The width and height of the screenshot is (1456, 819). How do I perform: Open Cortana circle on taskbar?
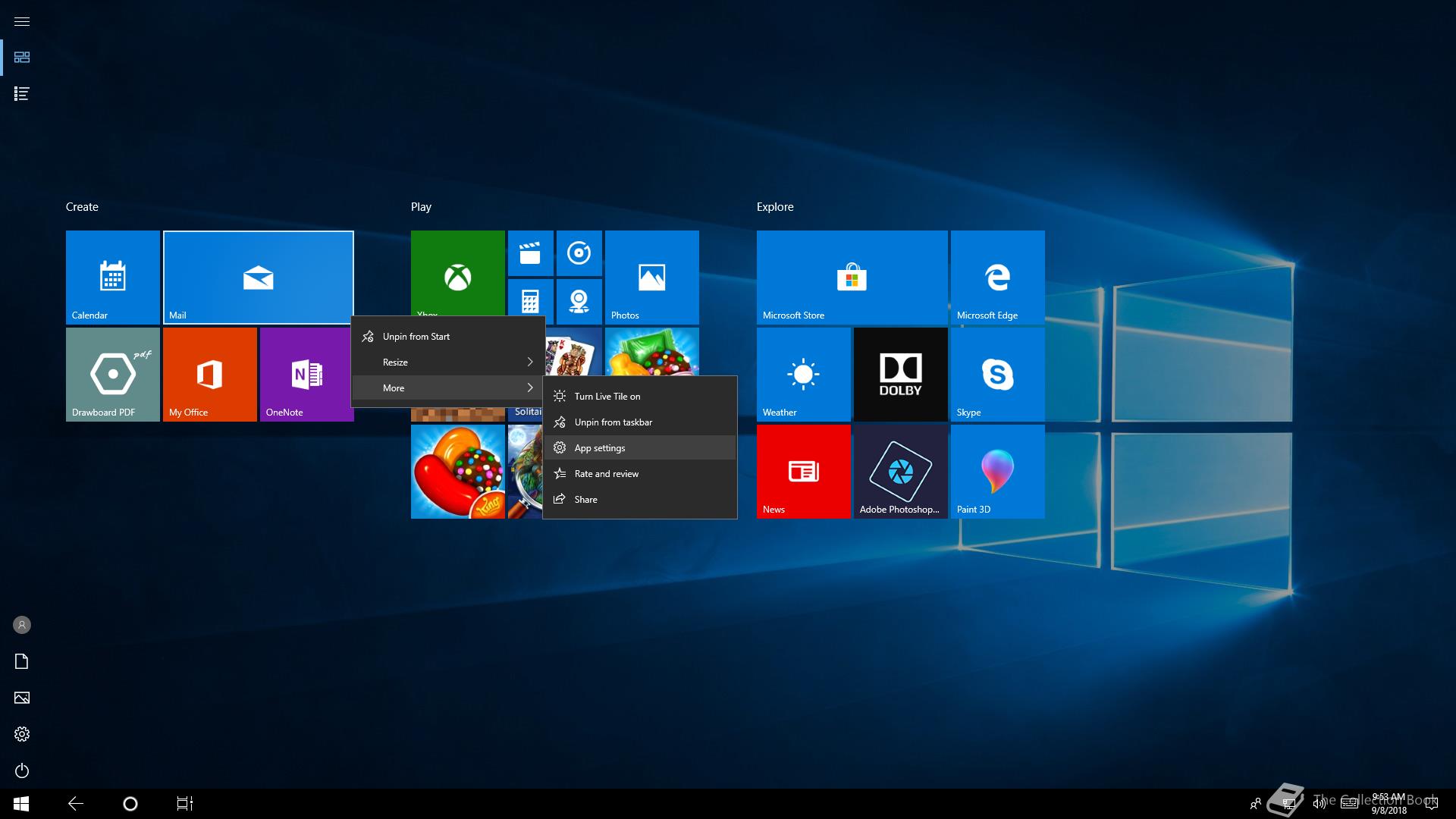[x=130, y=804]
